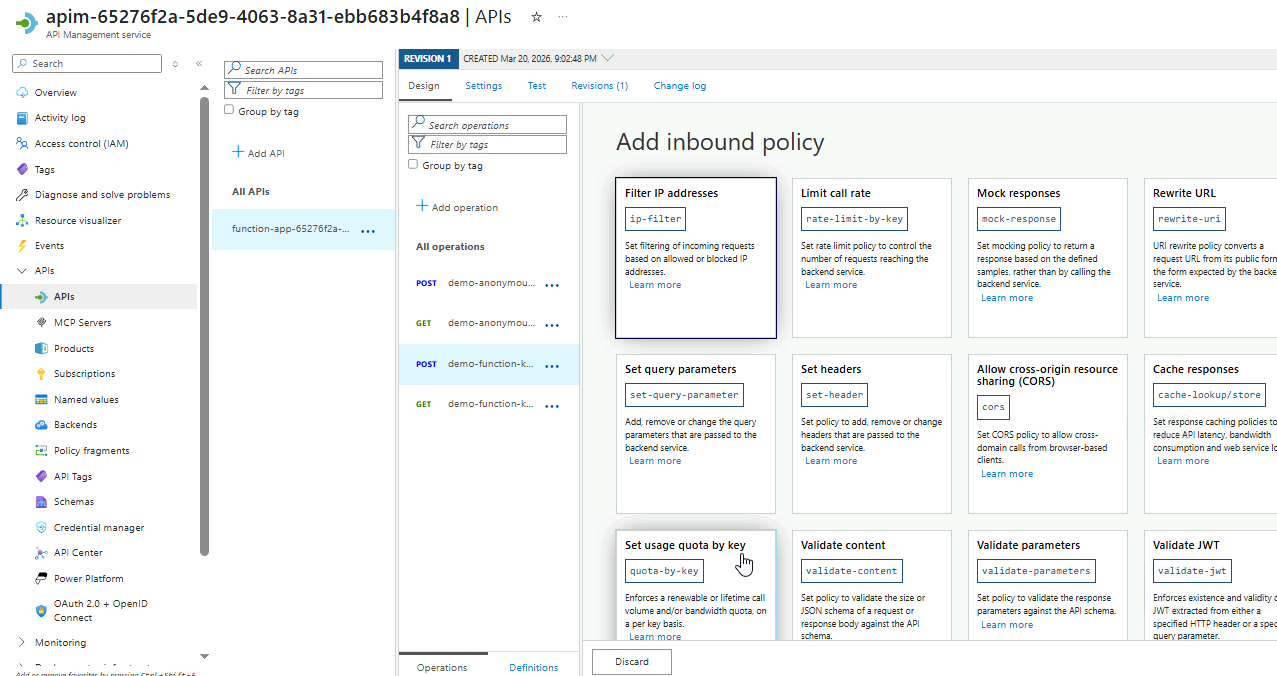
Task: Click the Discard button
Action: click(631, 662)
